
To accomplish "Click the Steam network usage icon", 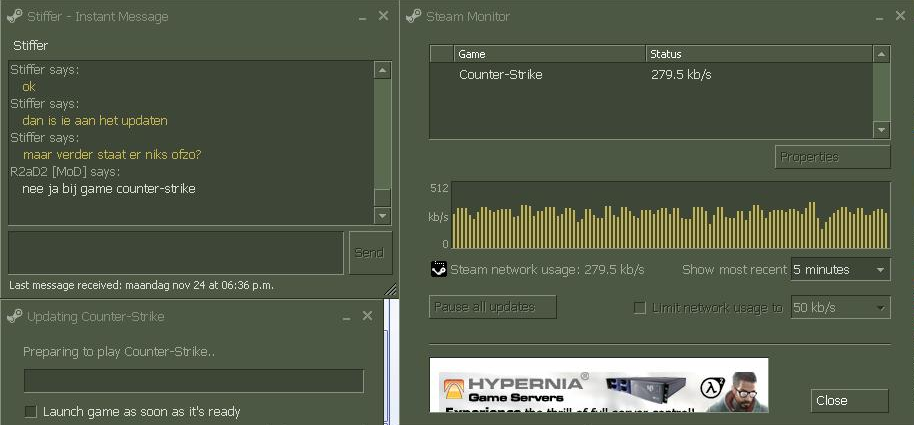I will pos(438,269).
